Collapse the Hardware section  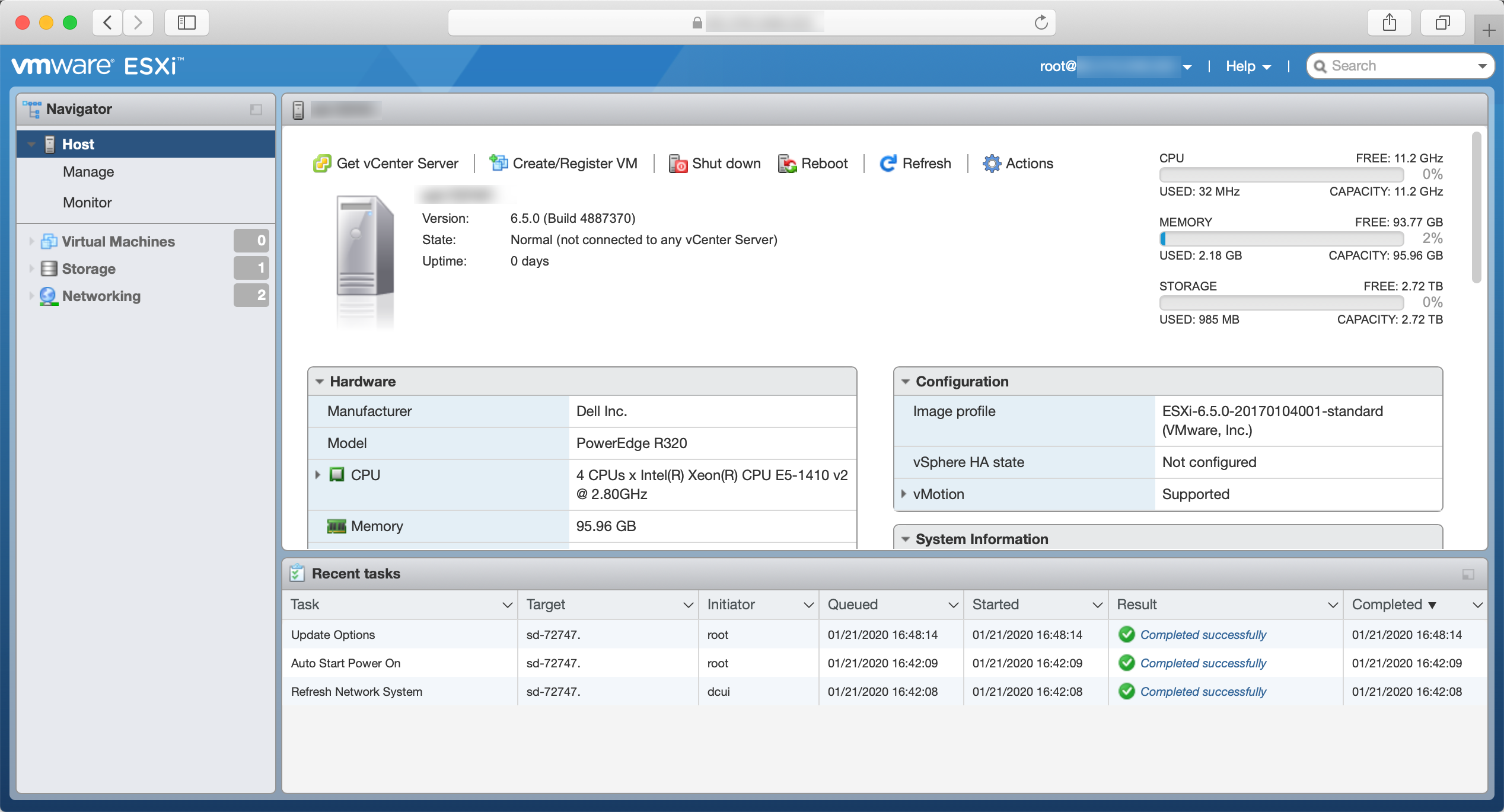320,382
